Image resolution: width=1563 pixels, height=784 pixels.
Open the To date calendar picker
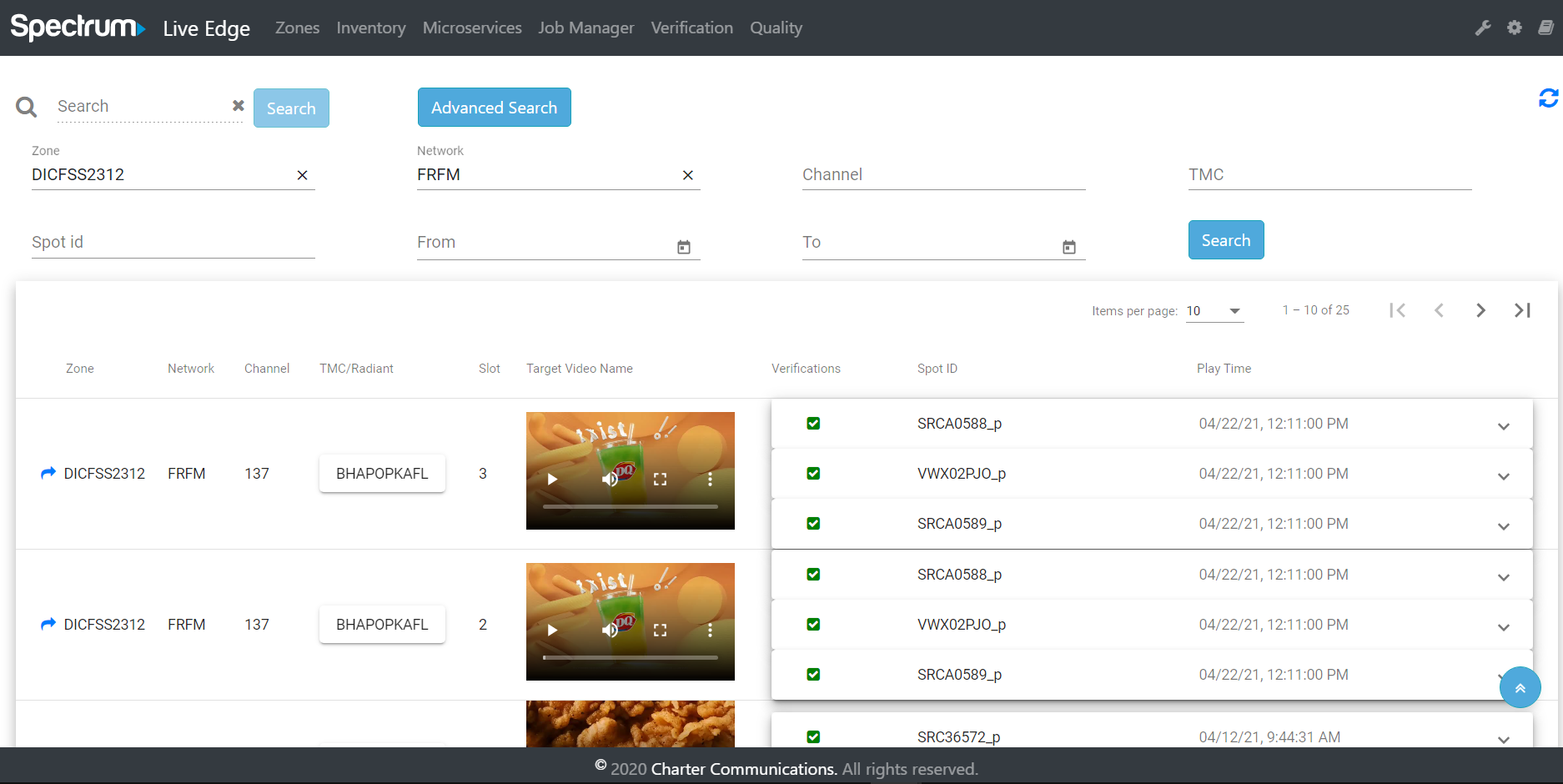pos(1069,247)
